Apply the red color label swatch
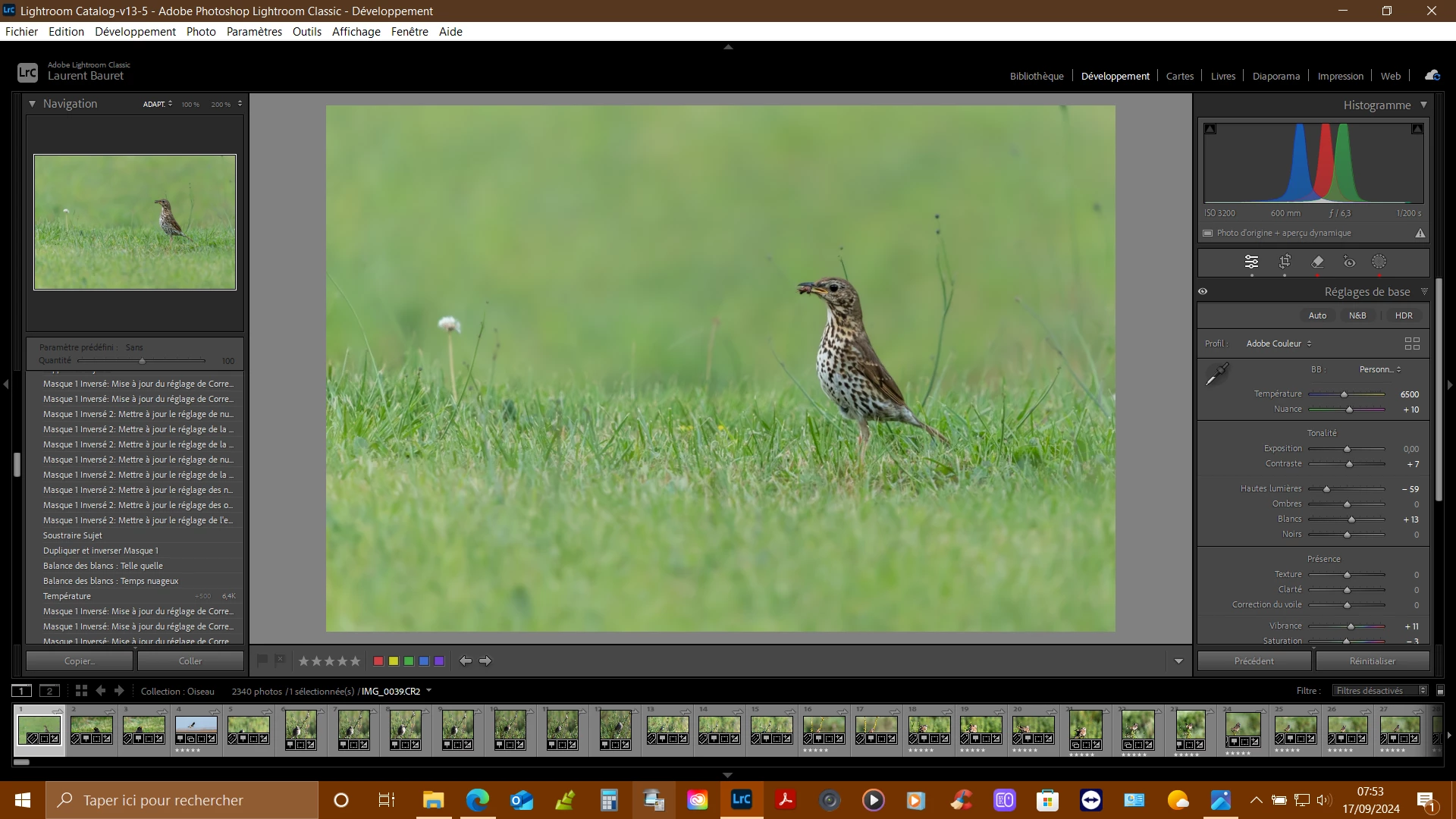The height and width of the screenshot is (819, 1456). [x=378, y=661]
